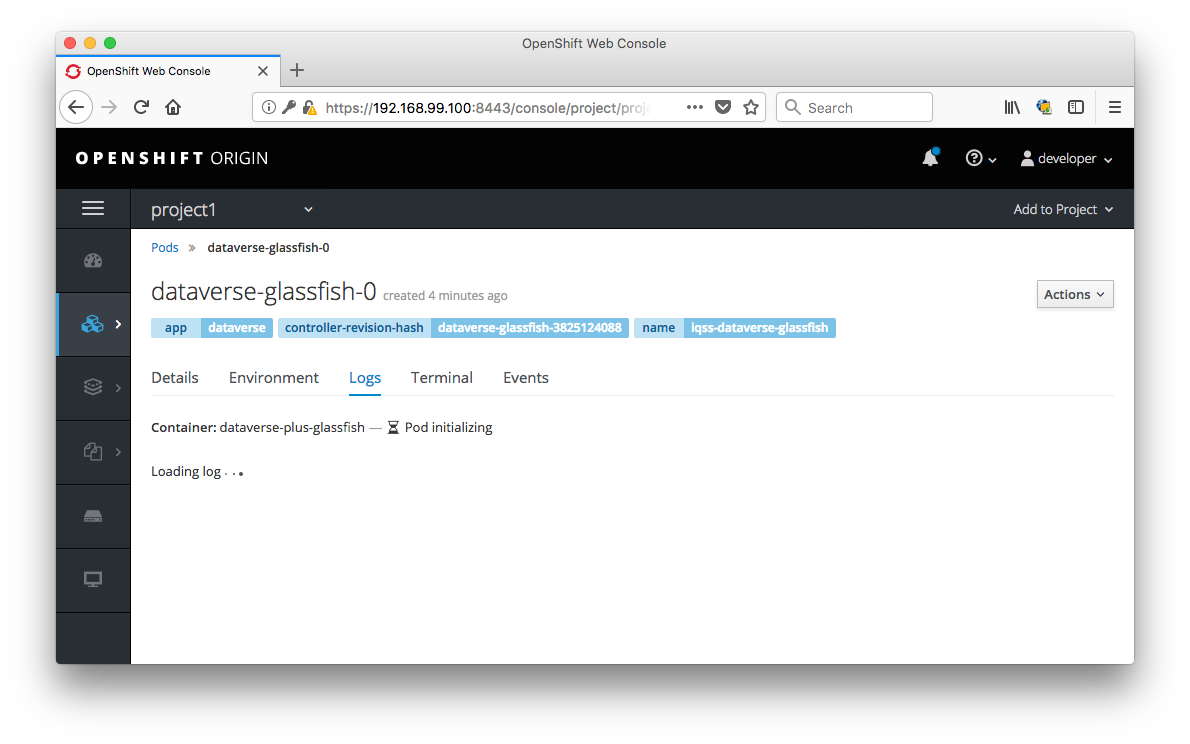Open the Firefox hamburger menu

tap(1115, 107)
